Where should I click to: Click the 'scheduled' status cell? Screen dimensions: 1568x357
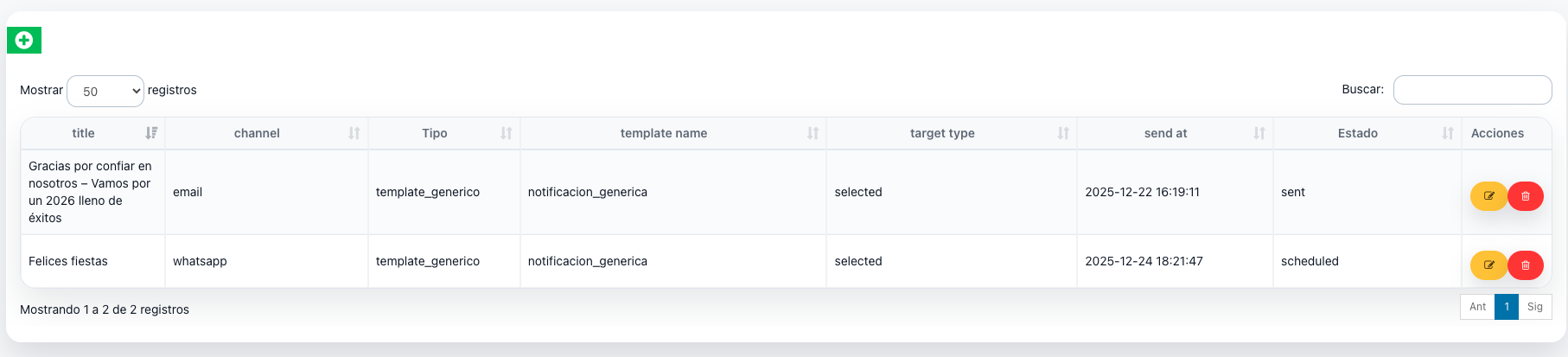pos(1310,261)
